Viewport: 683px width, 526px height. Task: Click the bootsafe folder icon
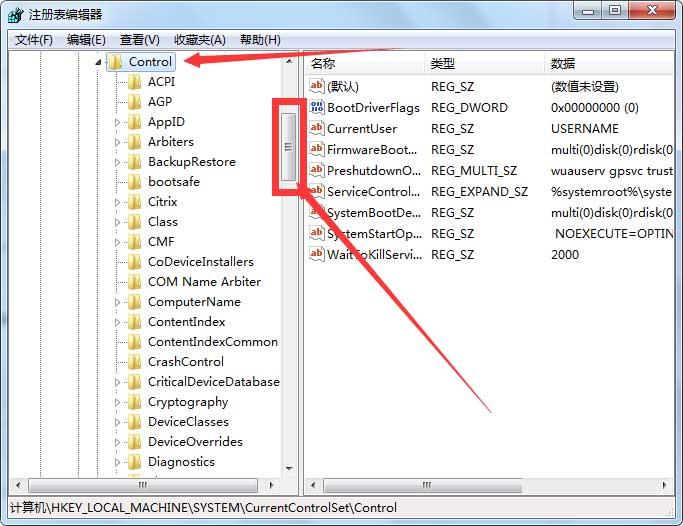[135, 182]
